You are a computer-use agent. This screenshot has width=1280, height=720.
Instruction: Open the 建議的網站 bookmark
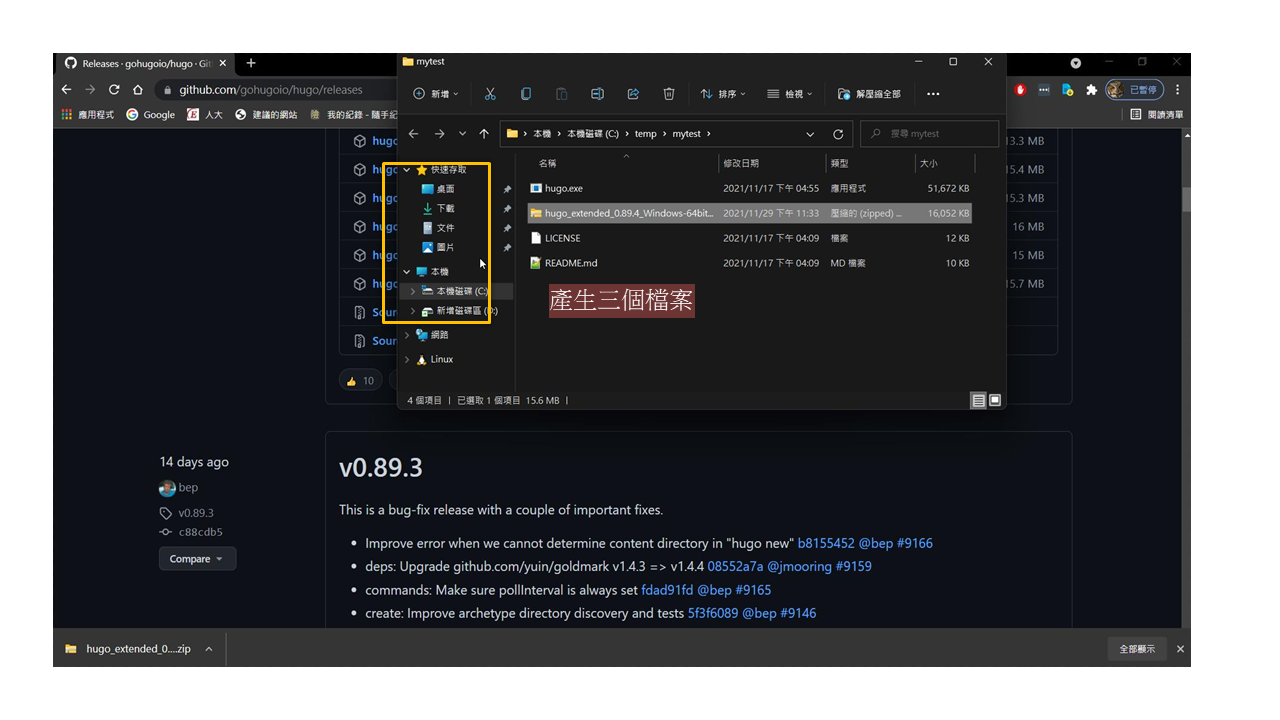pyautogui.click(x=265, y=115)
